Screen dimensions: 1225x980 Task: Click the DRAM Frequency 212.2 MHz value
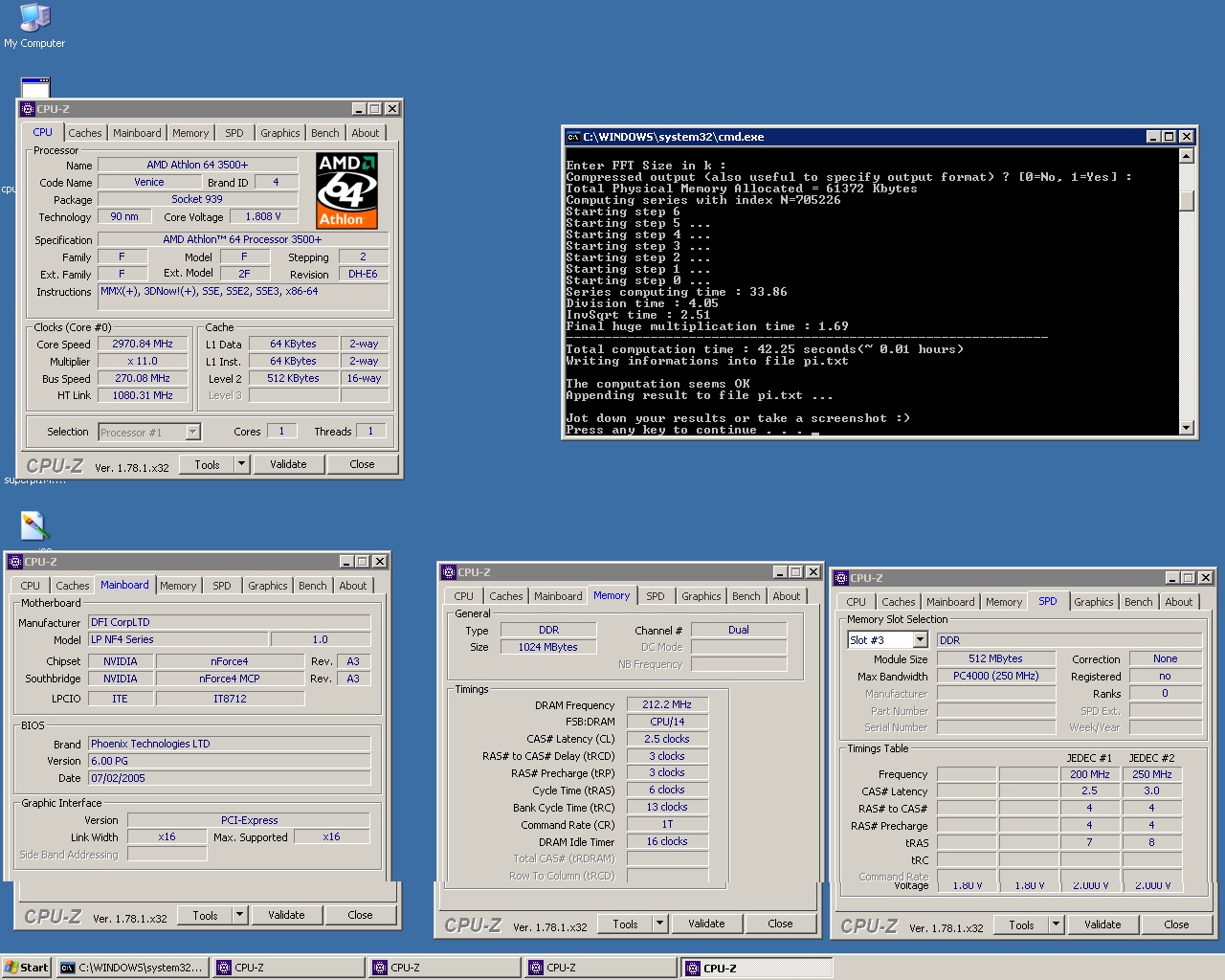667,704
